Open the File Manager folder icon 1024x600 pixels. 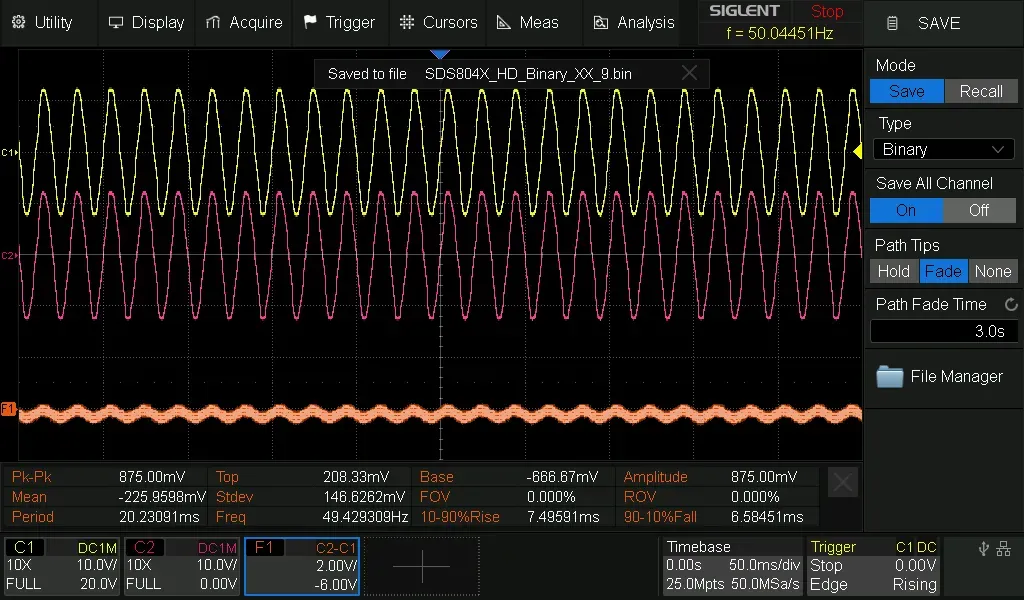pyautogui.click(x=889, y=377)
